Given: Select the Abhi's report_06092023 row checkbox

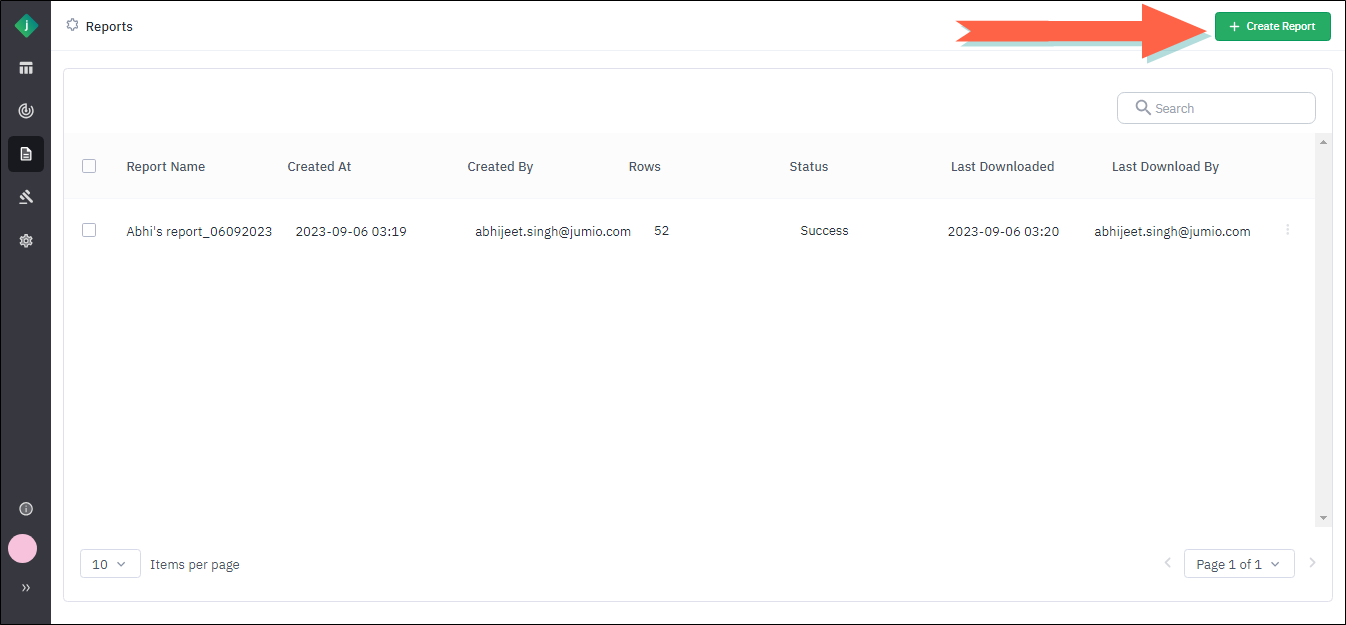Looking at the screenshot, I should pyautogui.click(x=89, y=230).
